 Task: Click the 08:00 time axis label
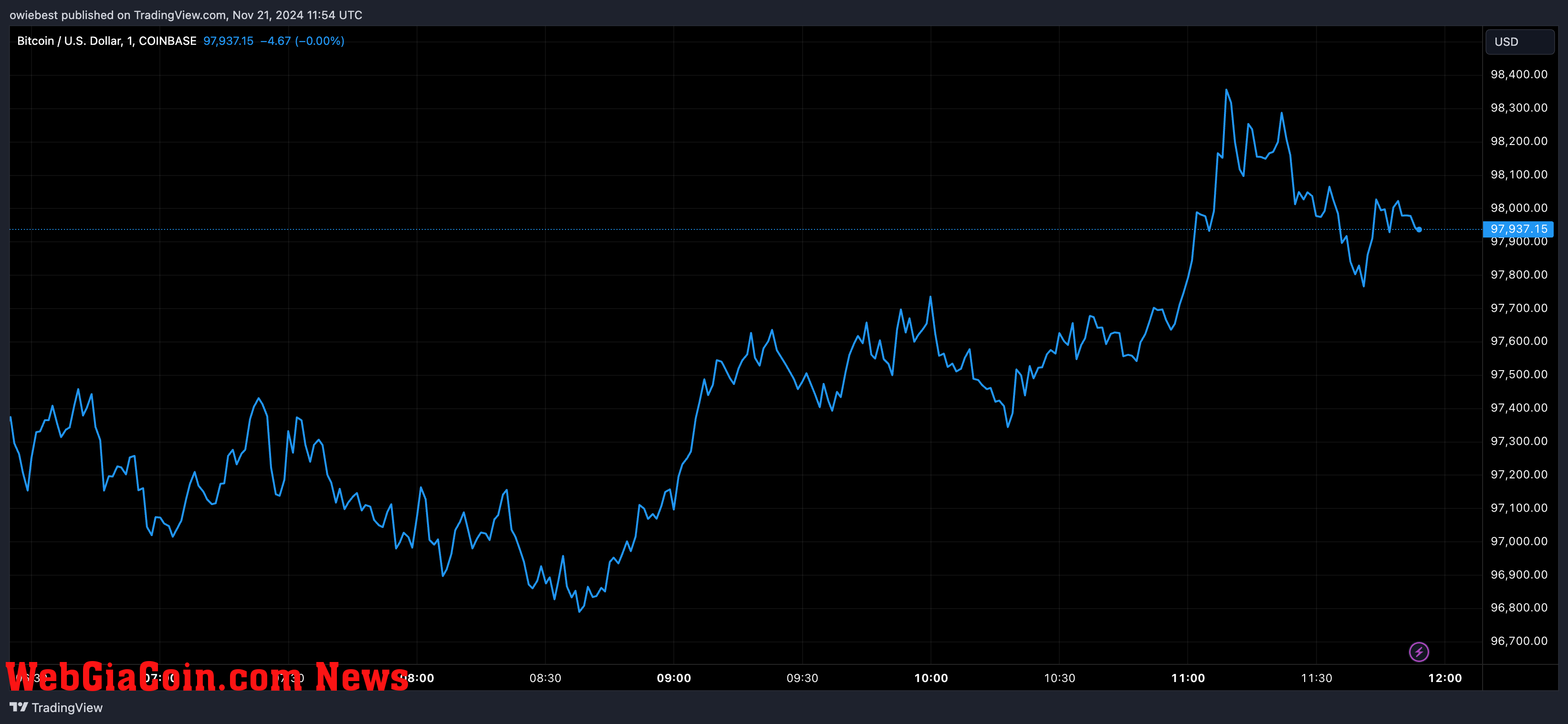pos(417,678)
